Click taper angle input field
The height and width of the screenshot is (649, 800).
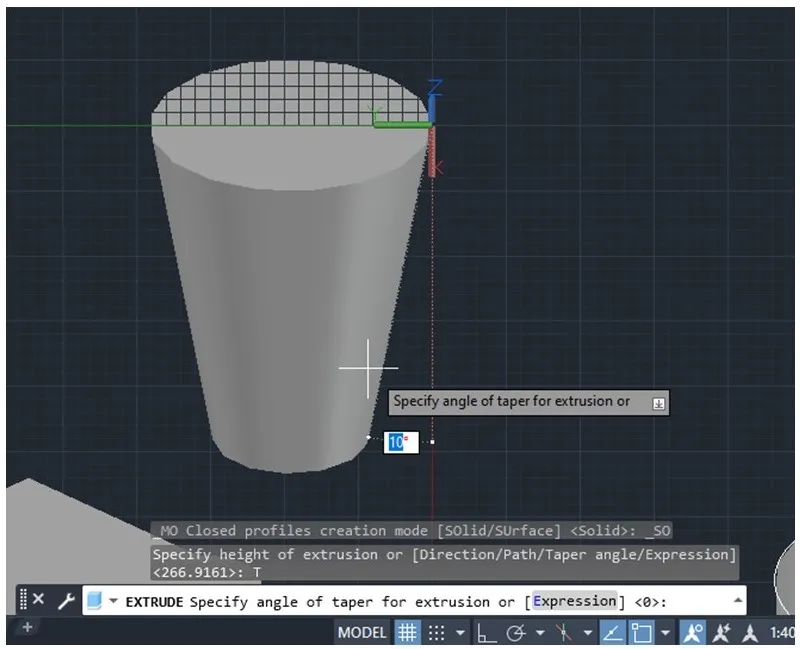400,442
